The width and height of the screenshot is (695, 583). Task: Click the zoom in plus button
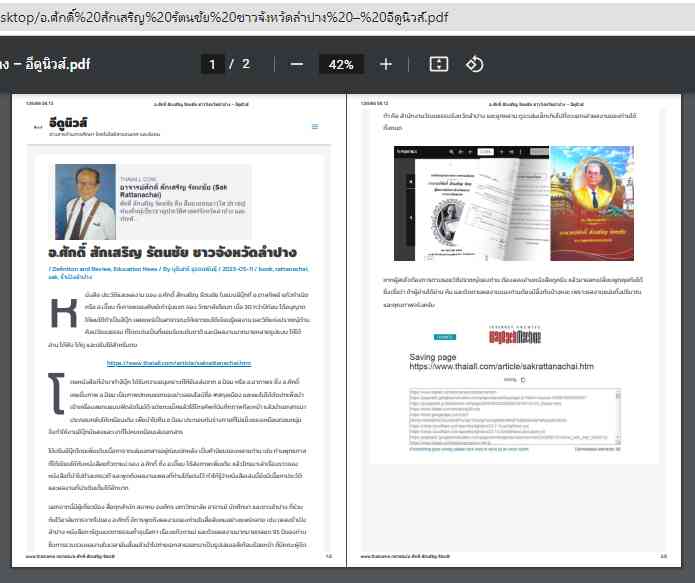click(386, 64)
